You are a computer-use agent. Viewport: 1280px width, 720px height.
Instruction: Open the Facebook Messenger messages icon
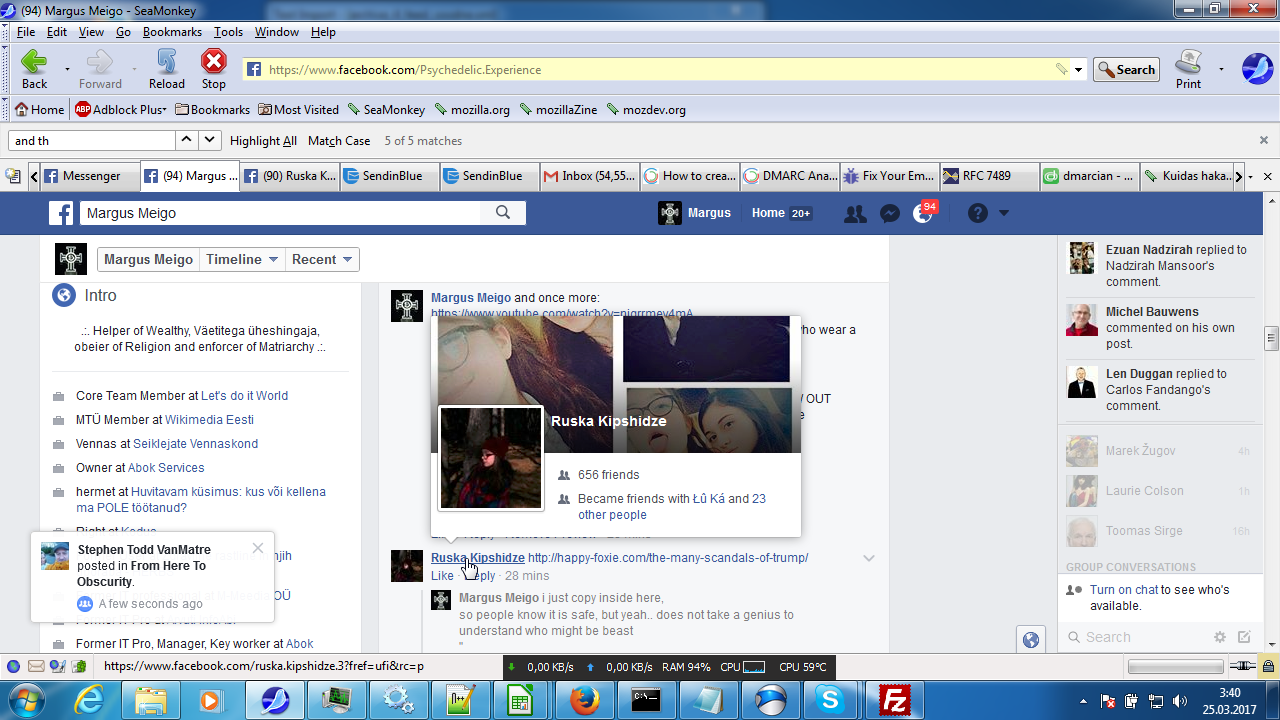pyautogui.click(x=889, y=213)
